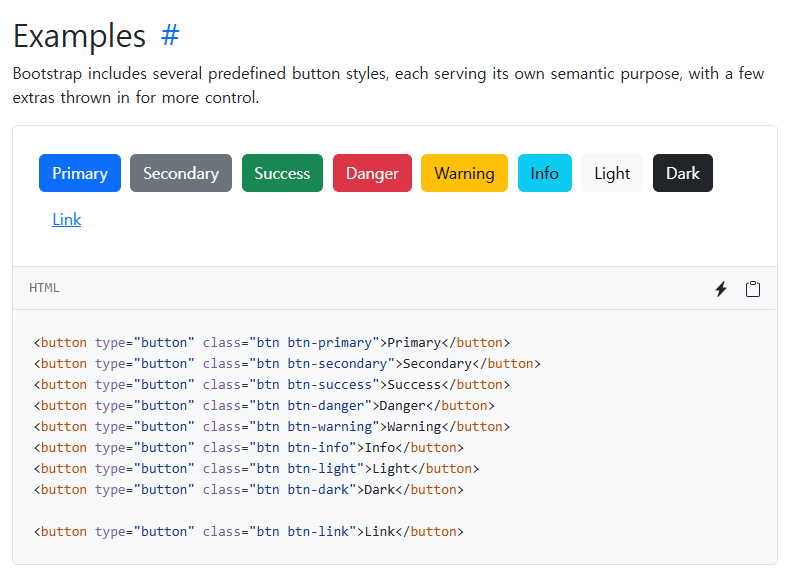
Task: Click the lightning bolt StackBlitz icon
Action: click(720, 289)
